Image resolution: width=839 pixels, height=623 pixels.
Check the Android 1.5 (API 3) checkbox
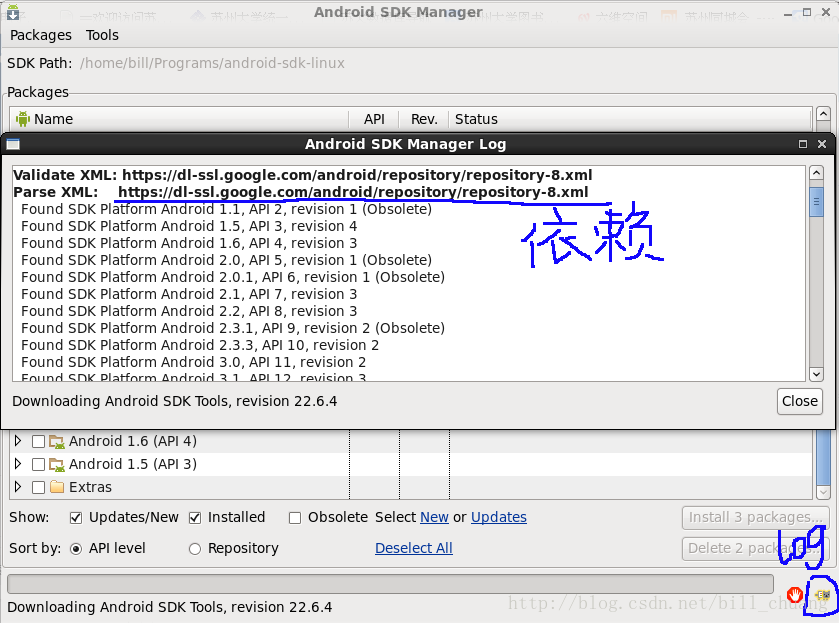pyautogui.click(x=38, y=465)
